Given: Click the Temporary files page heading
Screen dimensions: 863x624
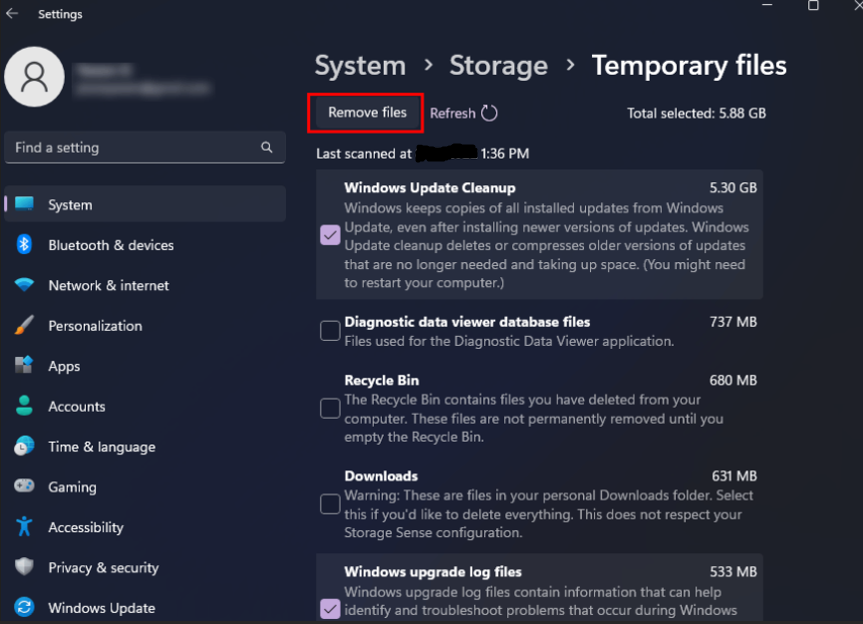Looking at the screenshot, I should (x=689, y=65).
